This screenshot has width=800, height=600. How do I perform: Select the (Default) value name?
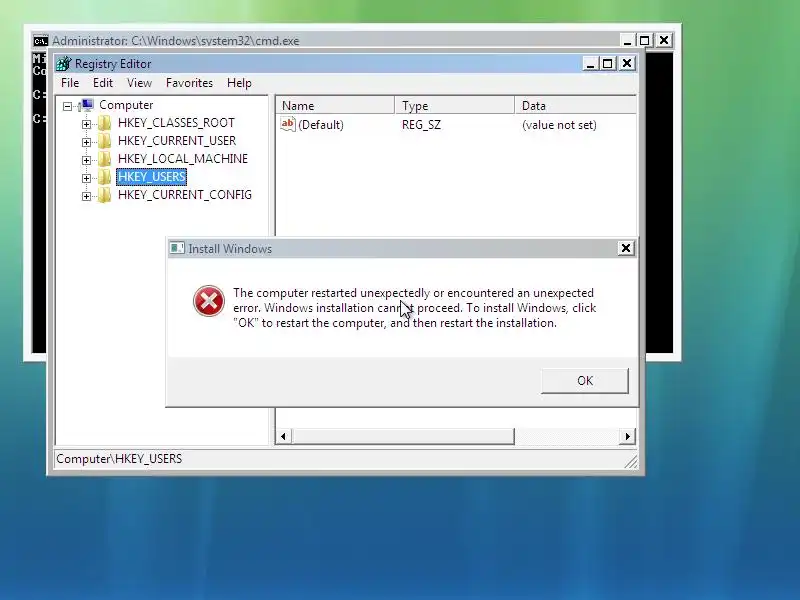(x=320, y=125)
